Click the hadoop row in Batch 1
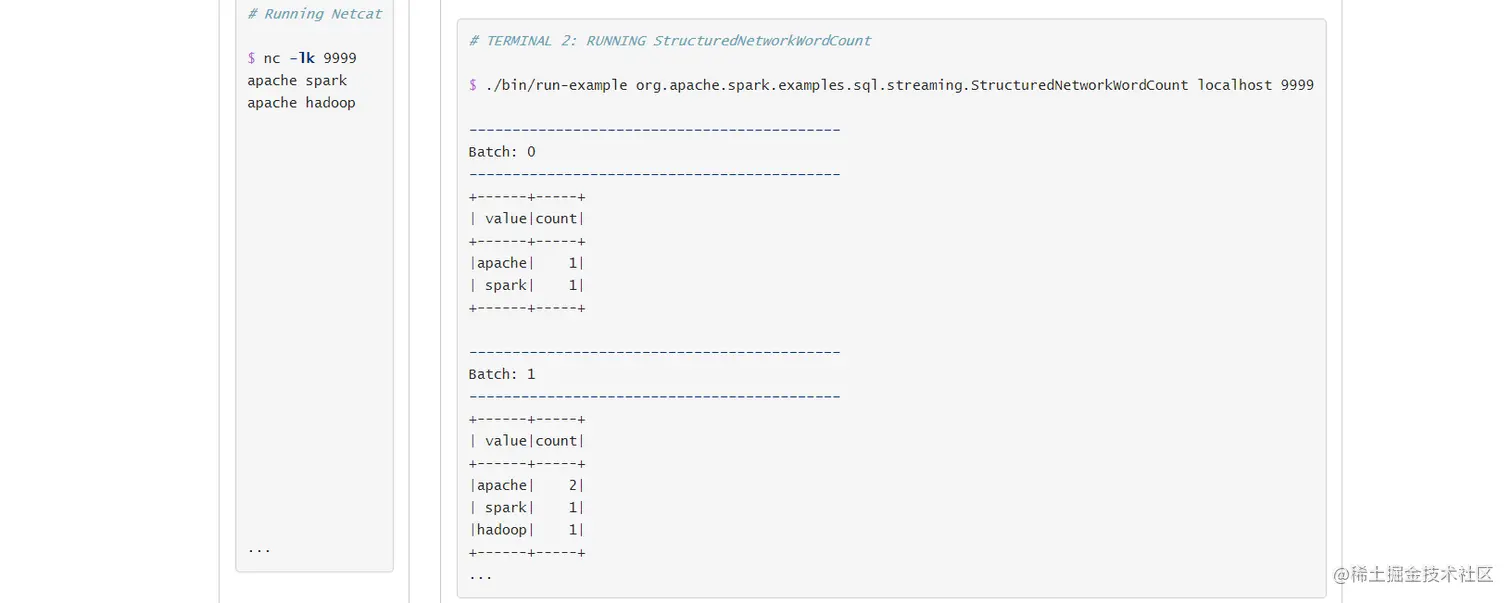 [x=527, y=530]
